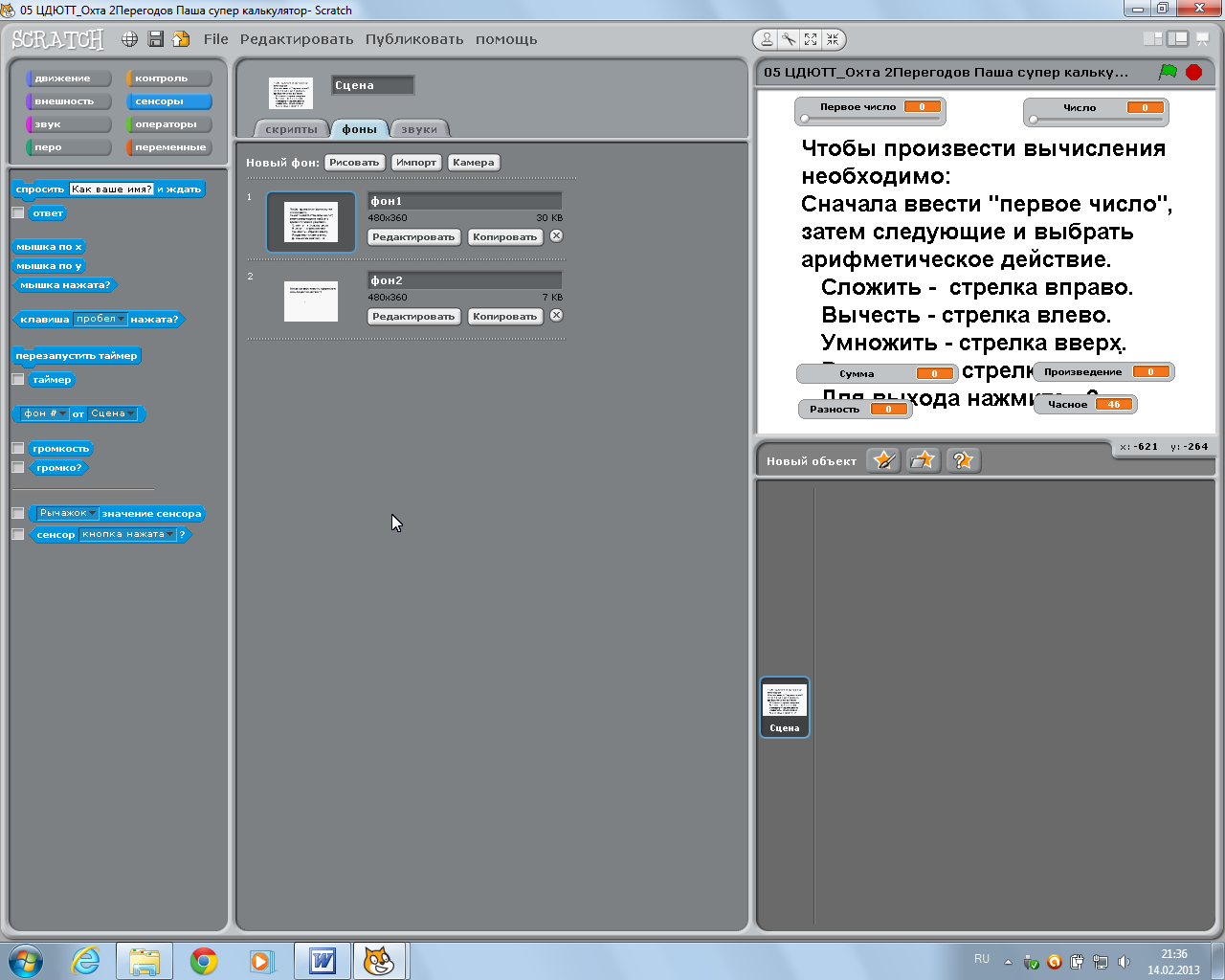Select the переменные block category

pyautogui.click(x=169, y=147)
